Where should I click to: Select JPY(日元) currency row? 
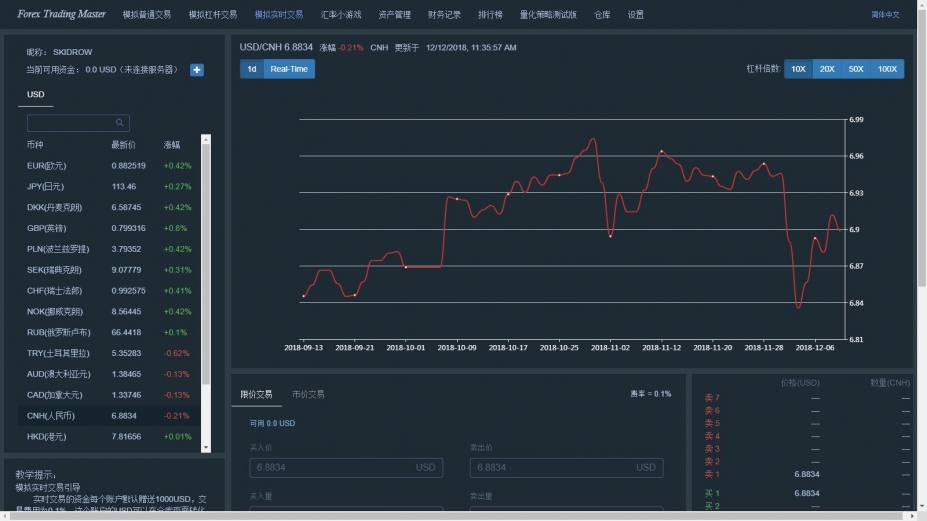[109, 186]
